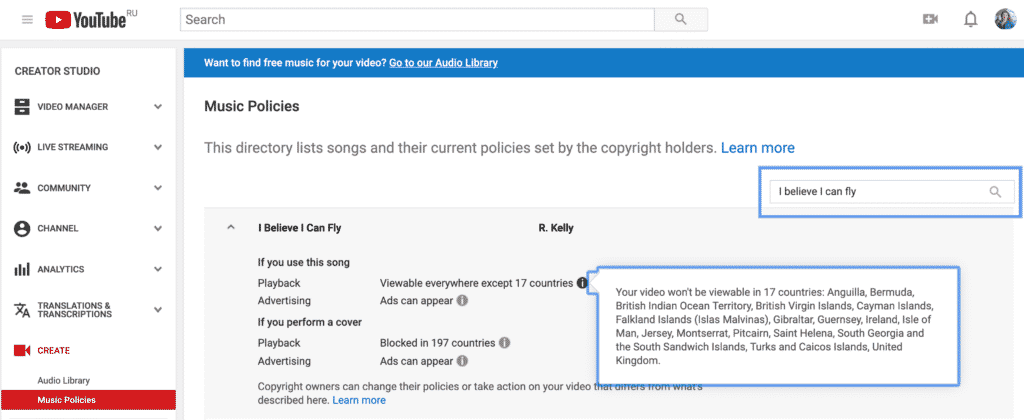Click Learn more beside directory description
1024x420 pixels.
coord(758,148)
